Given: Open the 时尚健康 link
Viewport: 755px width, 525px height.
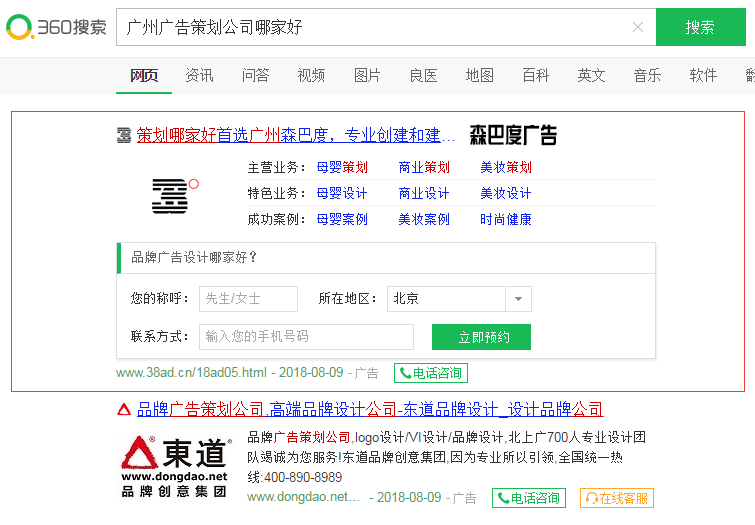Looking at the screenshot, I should coord(506,219).
